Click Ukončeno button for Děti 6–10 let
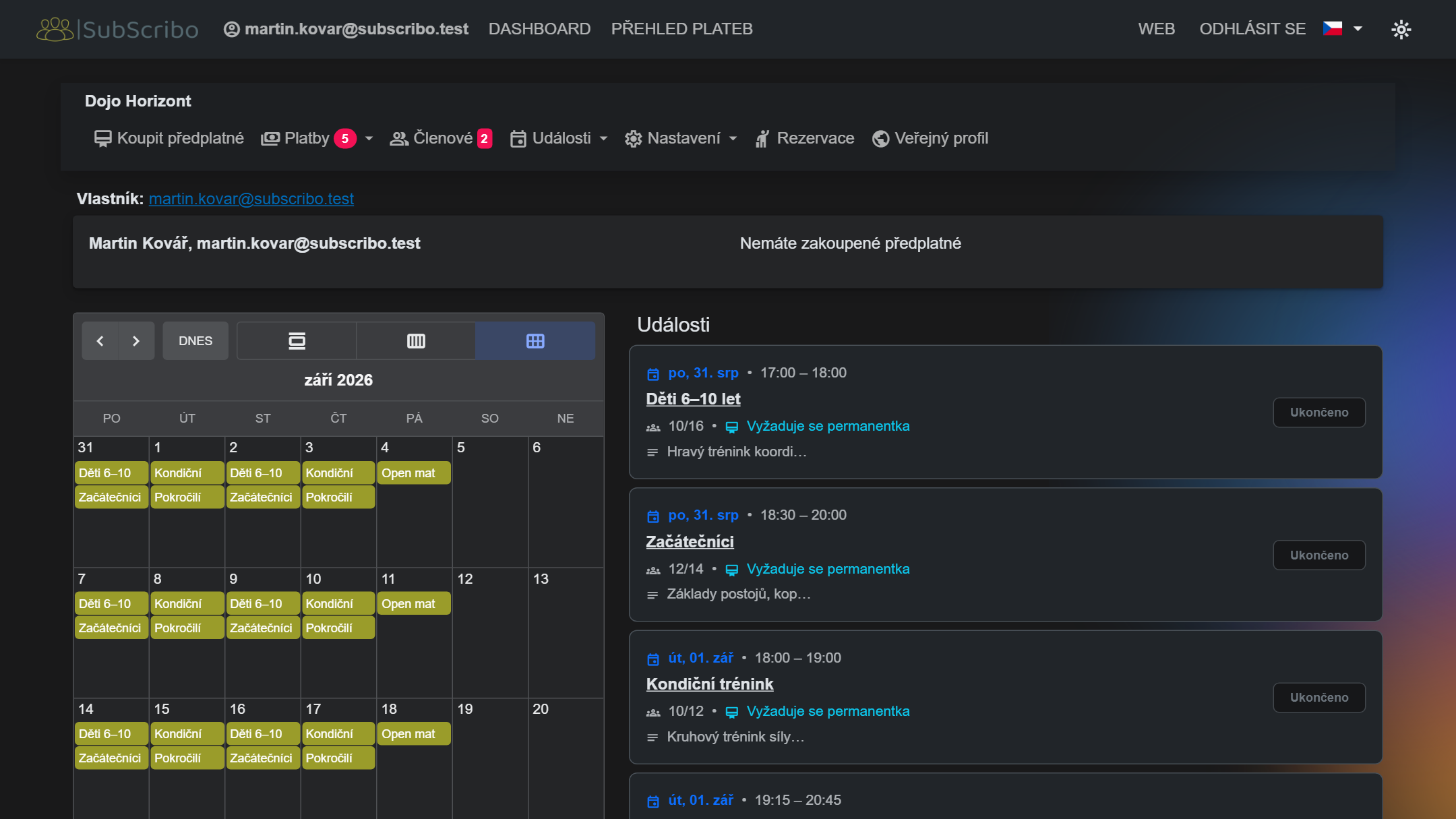This screenshot has width=1456, height=819. tap(1319, 413)
